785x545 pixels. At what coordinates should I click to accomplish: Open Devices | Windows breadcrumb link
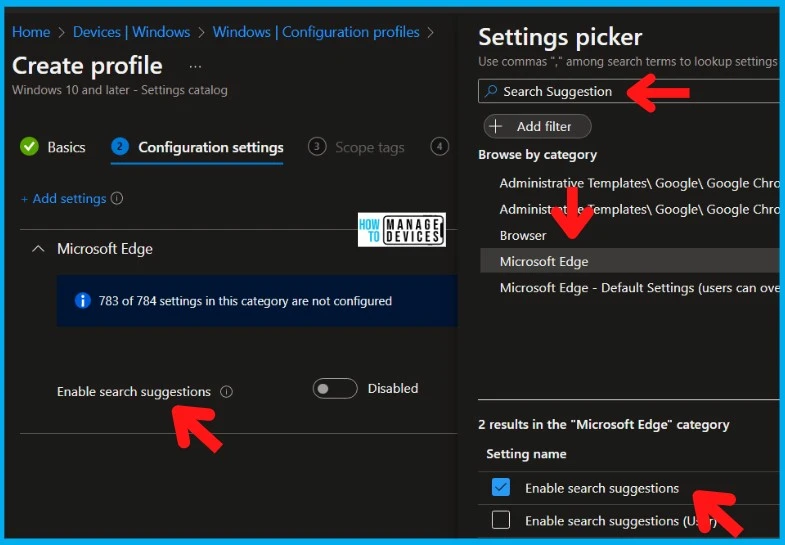coord(131,32)
